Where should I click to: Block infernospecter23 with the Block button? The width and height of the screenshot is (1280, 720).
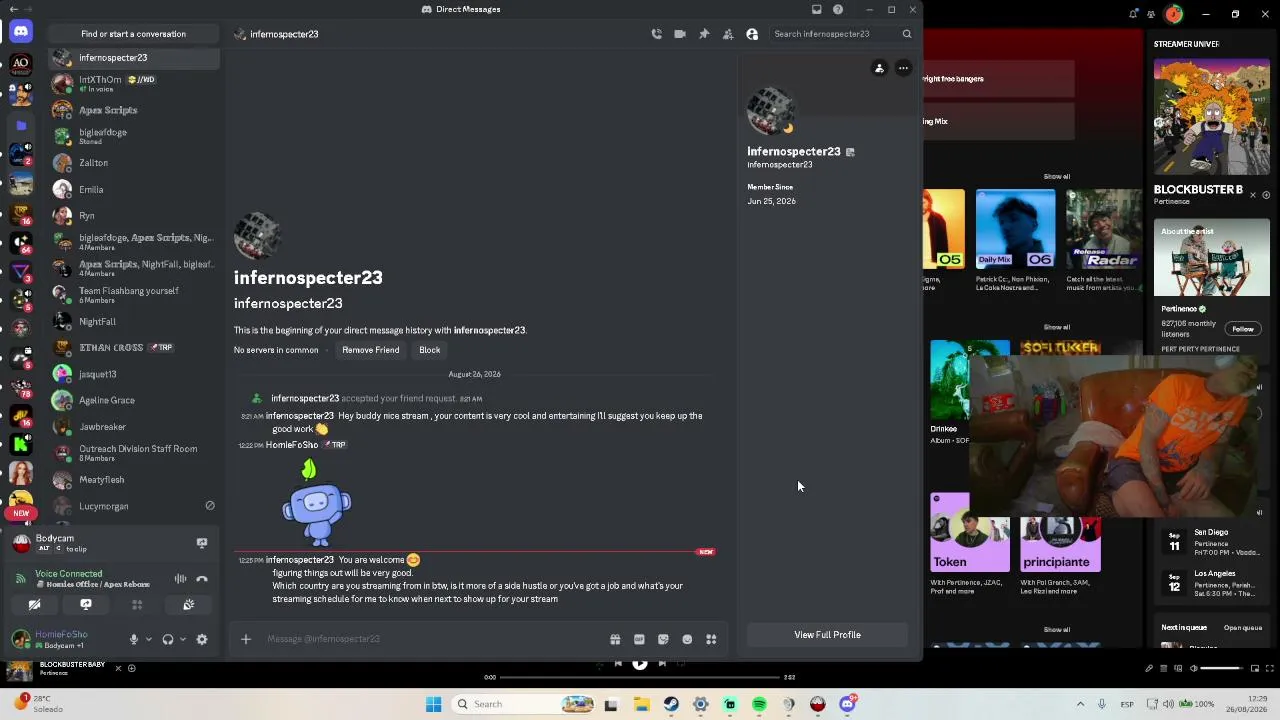click(x=429, y=350)
